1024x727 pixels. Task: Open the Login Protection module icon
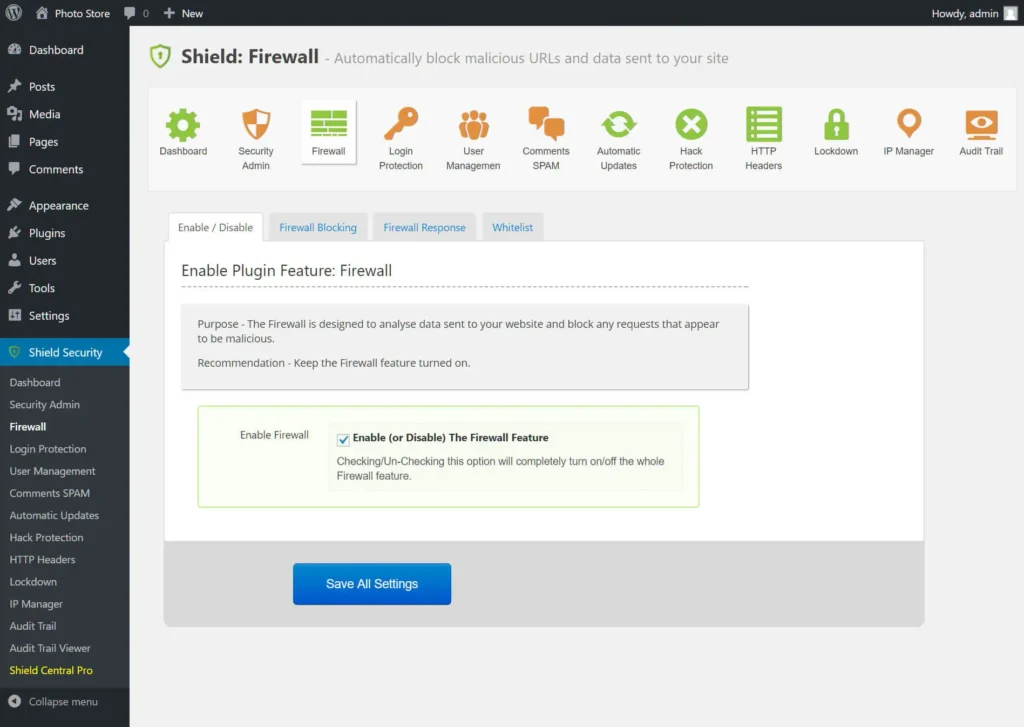400,125
